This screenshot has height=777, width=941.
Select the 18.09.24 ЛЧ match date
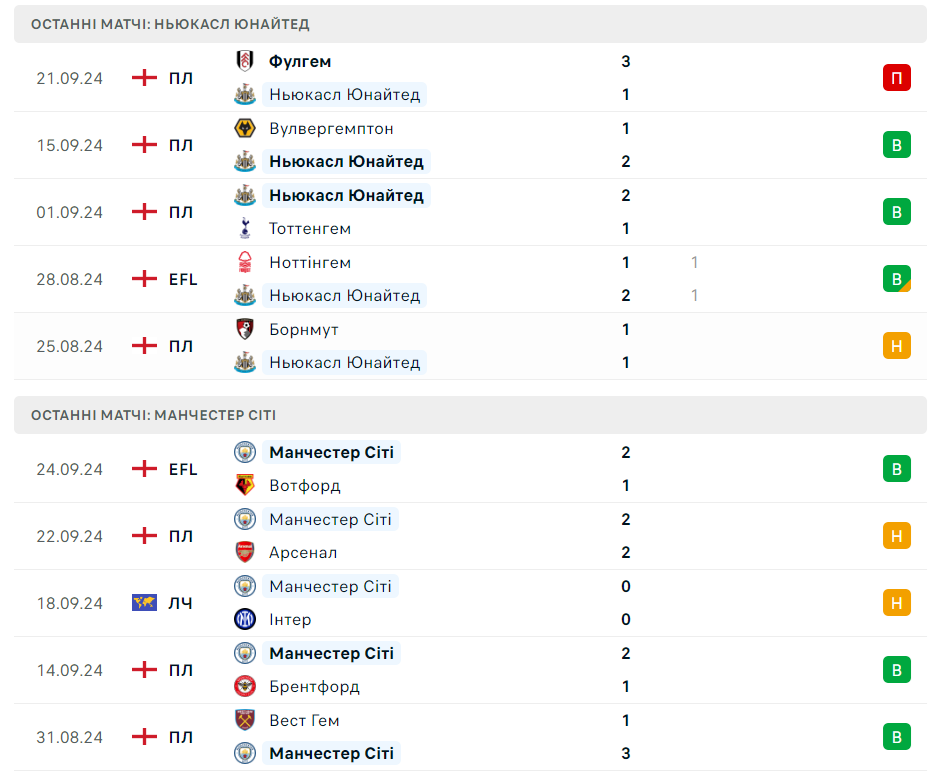tap(70, 603)
